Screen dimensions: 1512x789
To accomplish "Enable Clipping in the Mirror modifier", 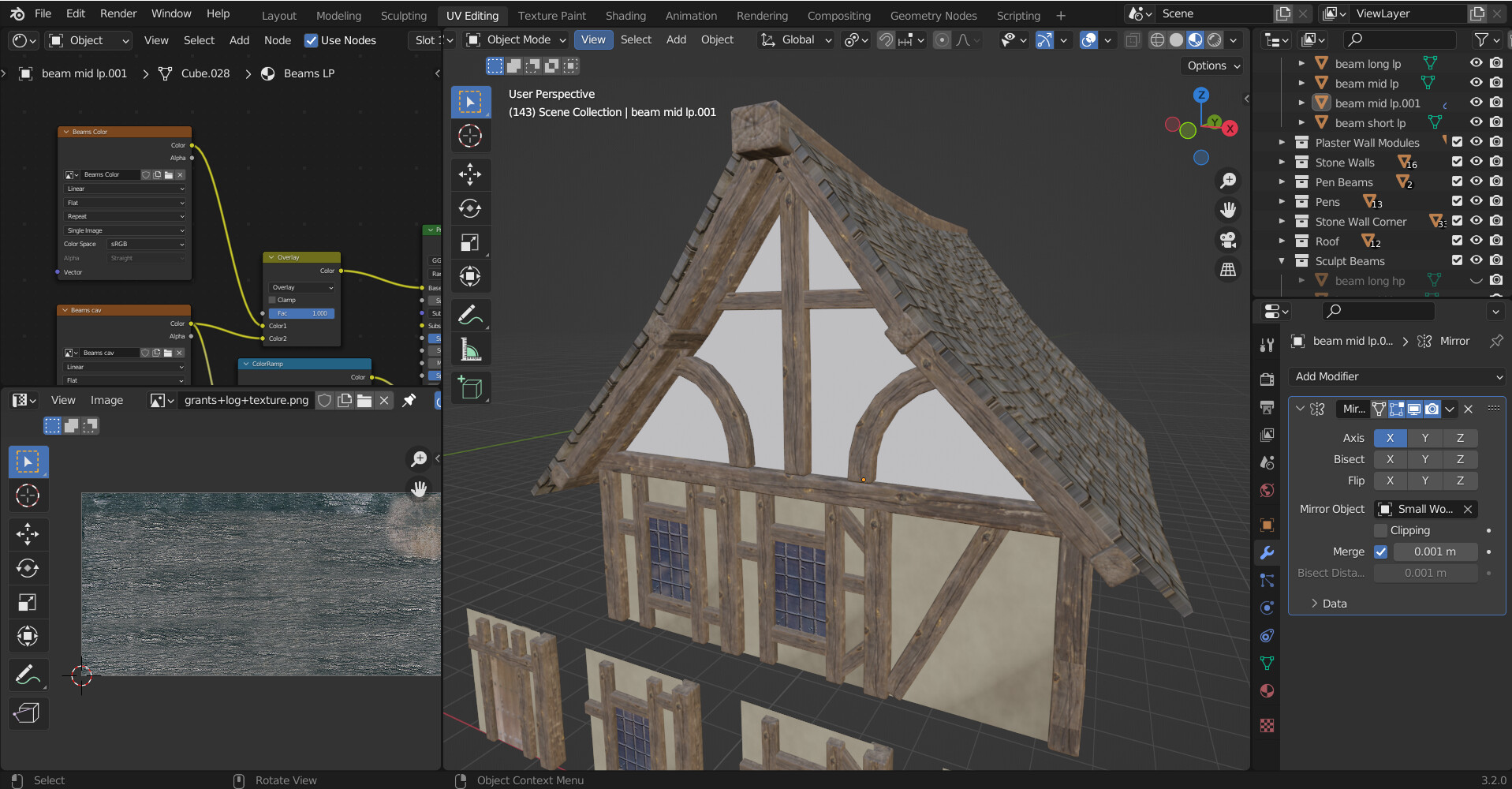I will pyautogui.click(x=1381, y=529).
